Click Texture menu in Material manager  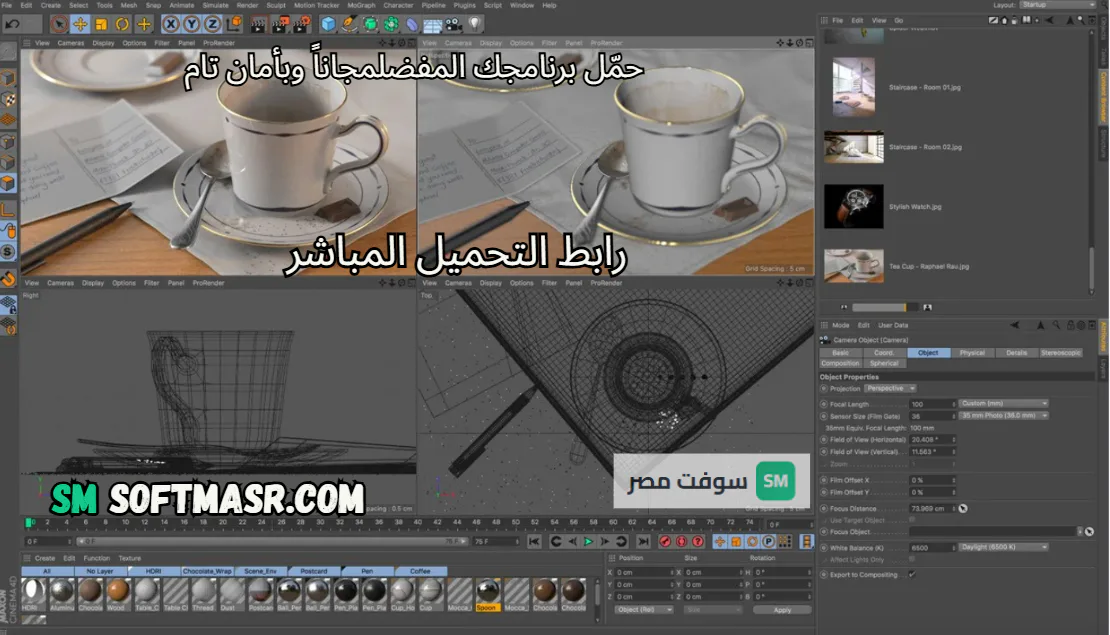pyautogui.click(x=130, y=558)
